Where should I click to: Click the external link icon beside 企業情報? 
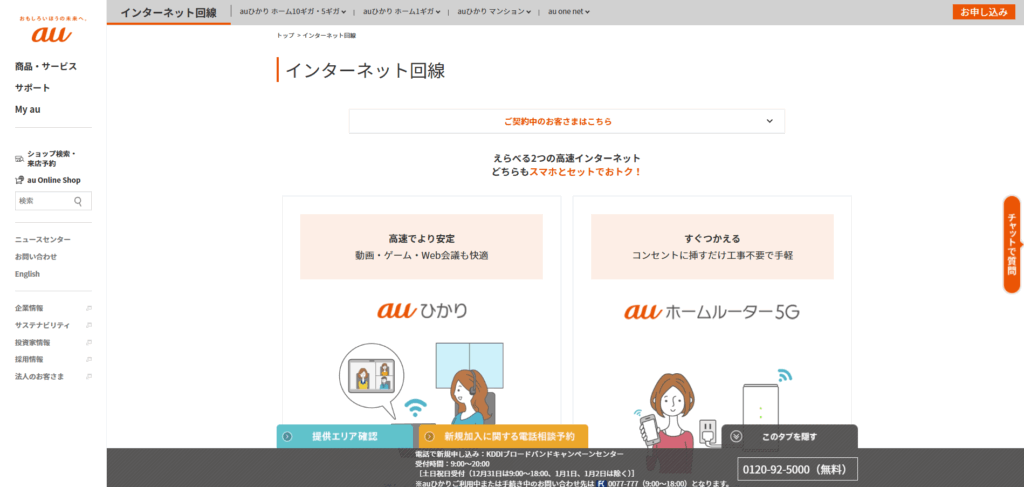(x=88, y=308)
